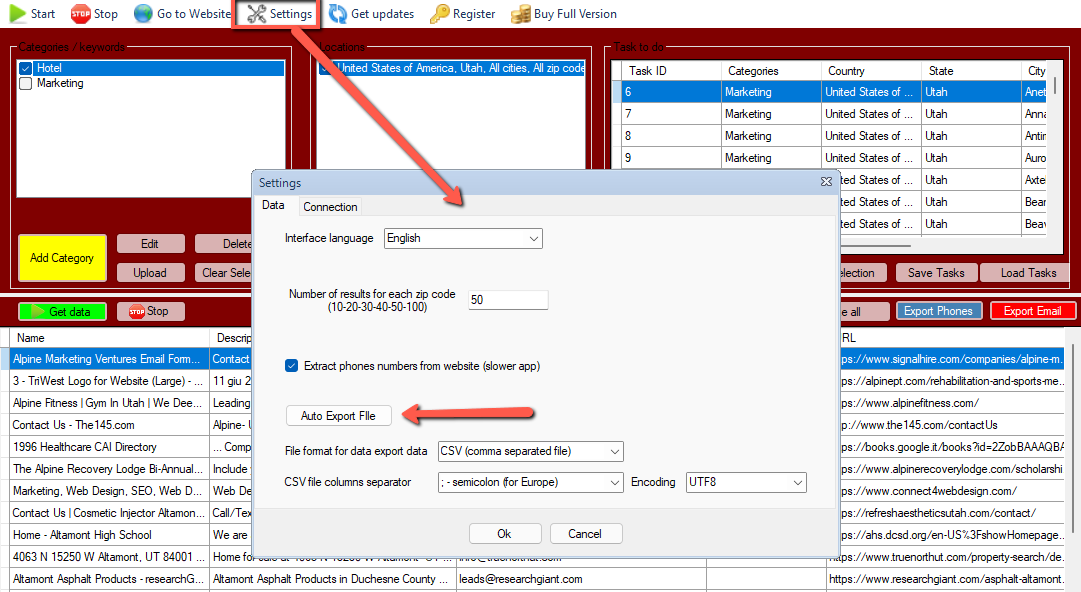Open the Encoding UTF8 dropdown
Screen dimensions: 1081x592
[797, 483]
